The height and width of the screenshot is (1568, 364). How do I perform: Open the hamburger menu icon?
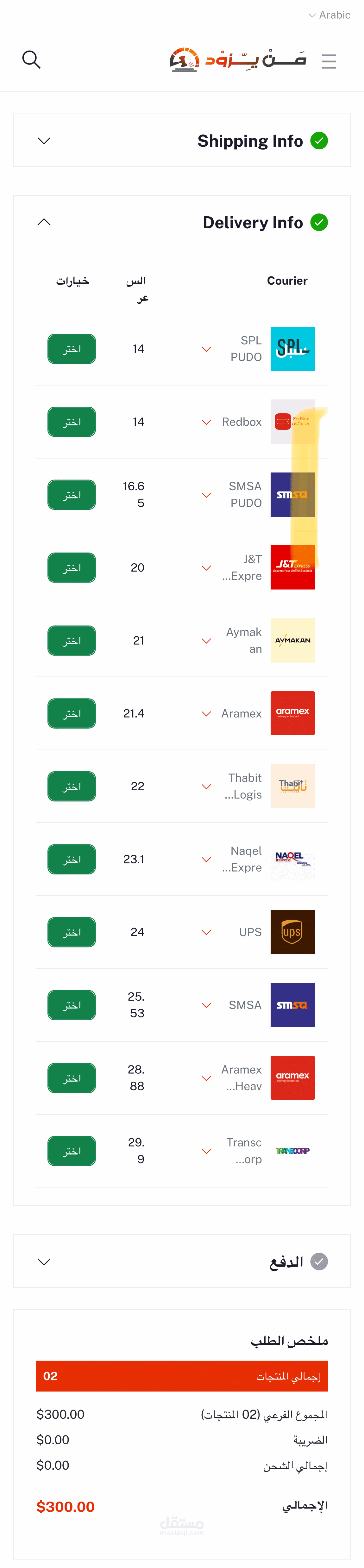pos(329,61)
